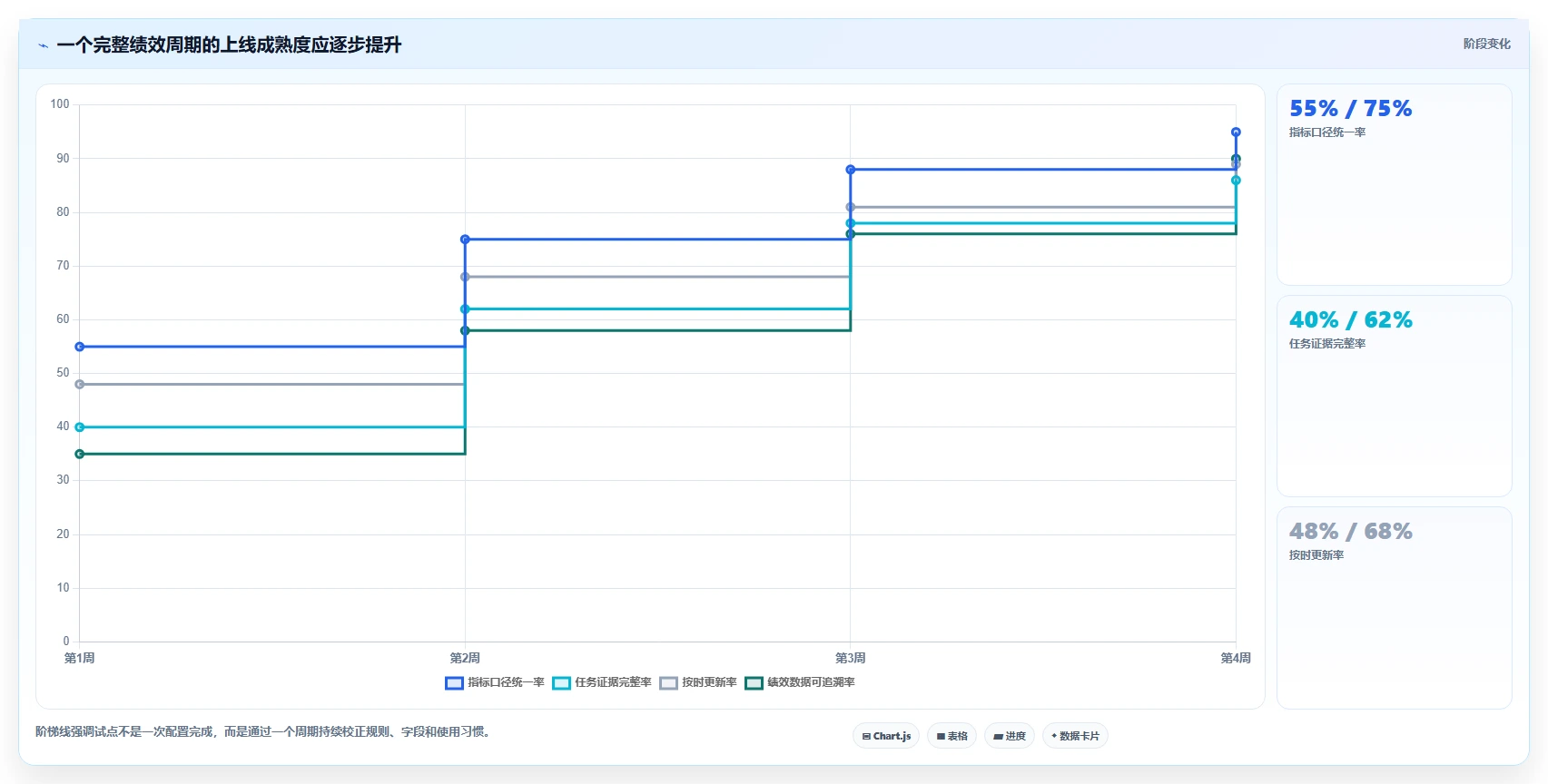The image size is (1548, 784).
Task: Click the chart title 一个完整绩效周期的上线成熟度应逐步提升
Action: point(229,44)
